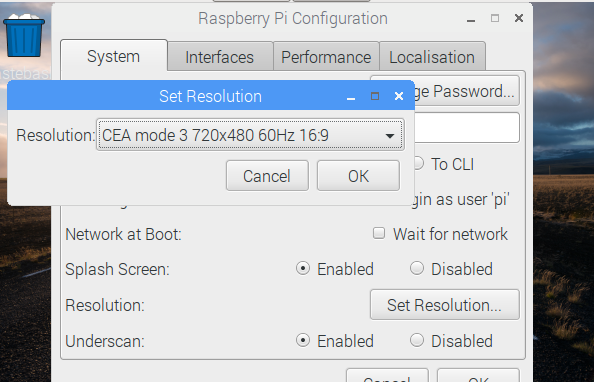The height and width of the screenshot is (382, 594).
Task: Close the Set Resolution dialog
Action: (399, 96)
